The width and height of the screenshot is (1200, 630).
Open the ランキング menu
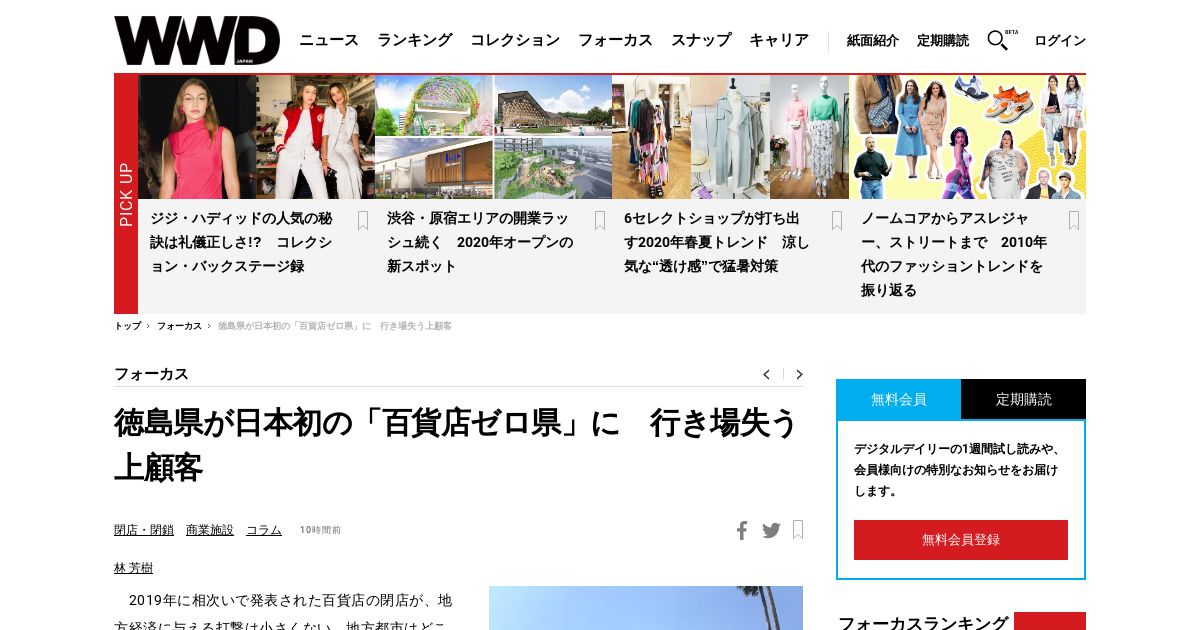tap(415, 40)
